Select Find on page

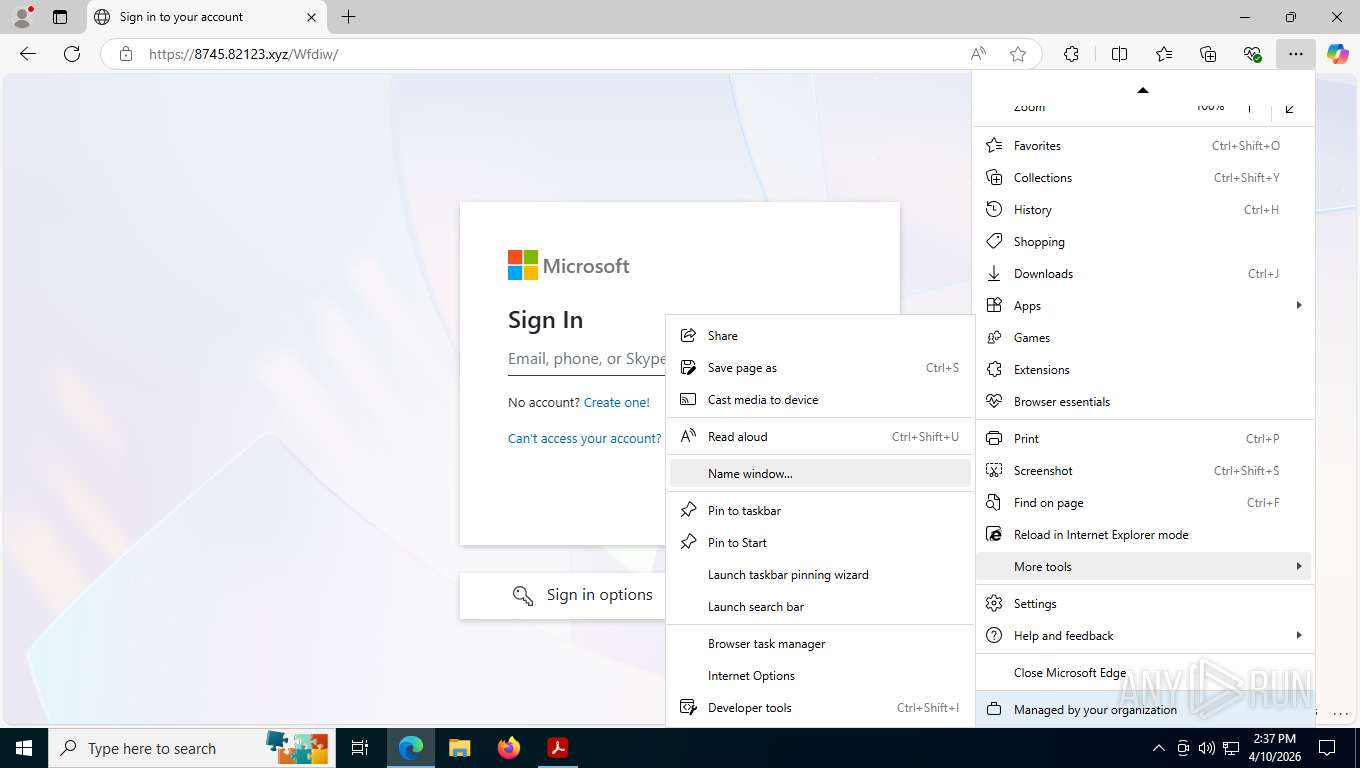click(x=1143, y=503)
